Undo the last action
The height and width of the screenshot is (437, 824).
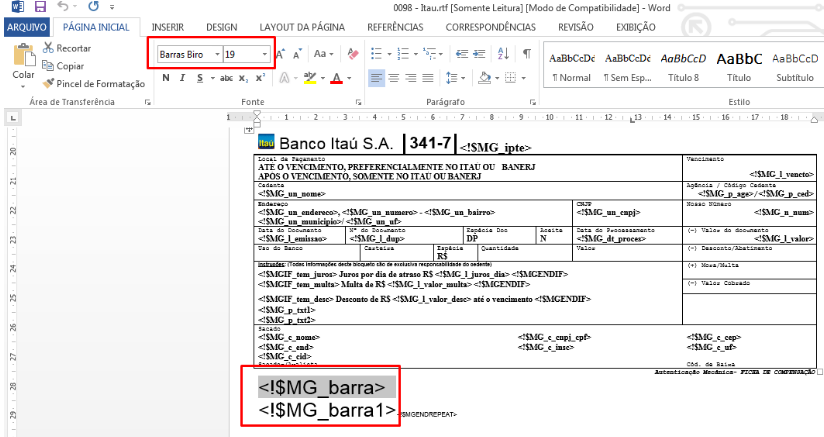click(x=63, y=7)
